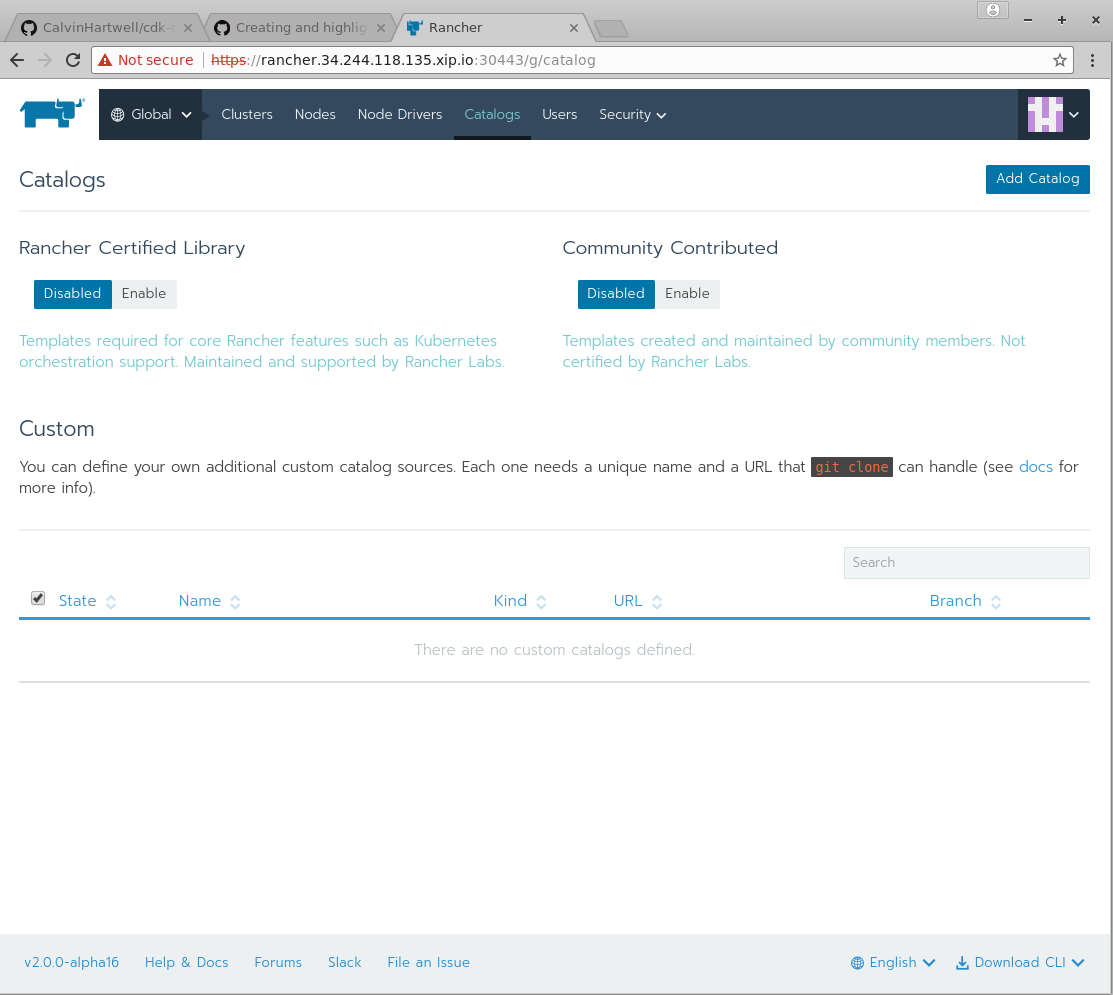Image resolution: width=1113 pixels, height=995 pixels.
Task: Expand the Security menu
Action: click(x=632, y=114)
